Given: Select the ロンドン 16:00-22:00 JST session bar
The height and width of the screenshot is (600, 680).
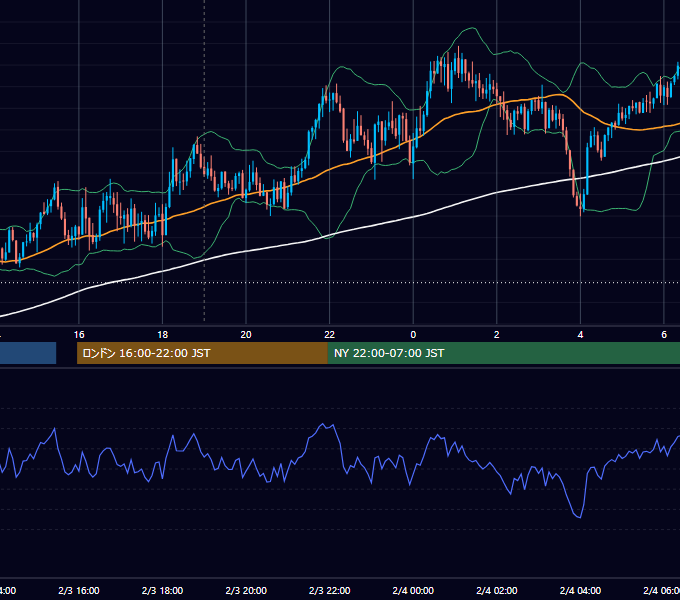Looking at the screenshot, I should point(202,353).
